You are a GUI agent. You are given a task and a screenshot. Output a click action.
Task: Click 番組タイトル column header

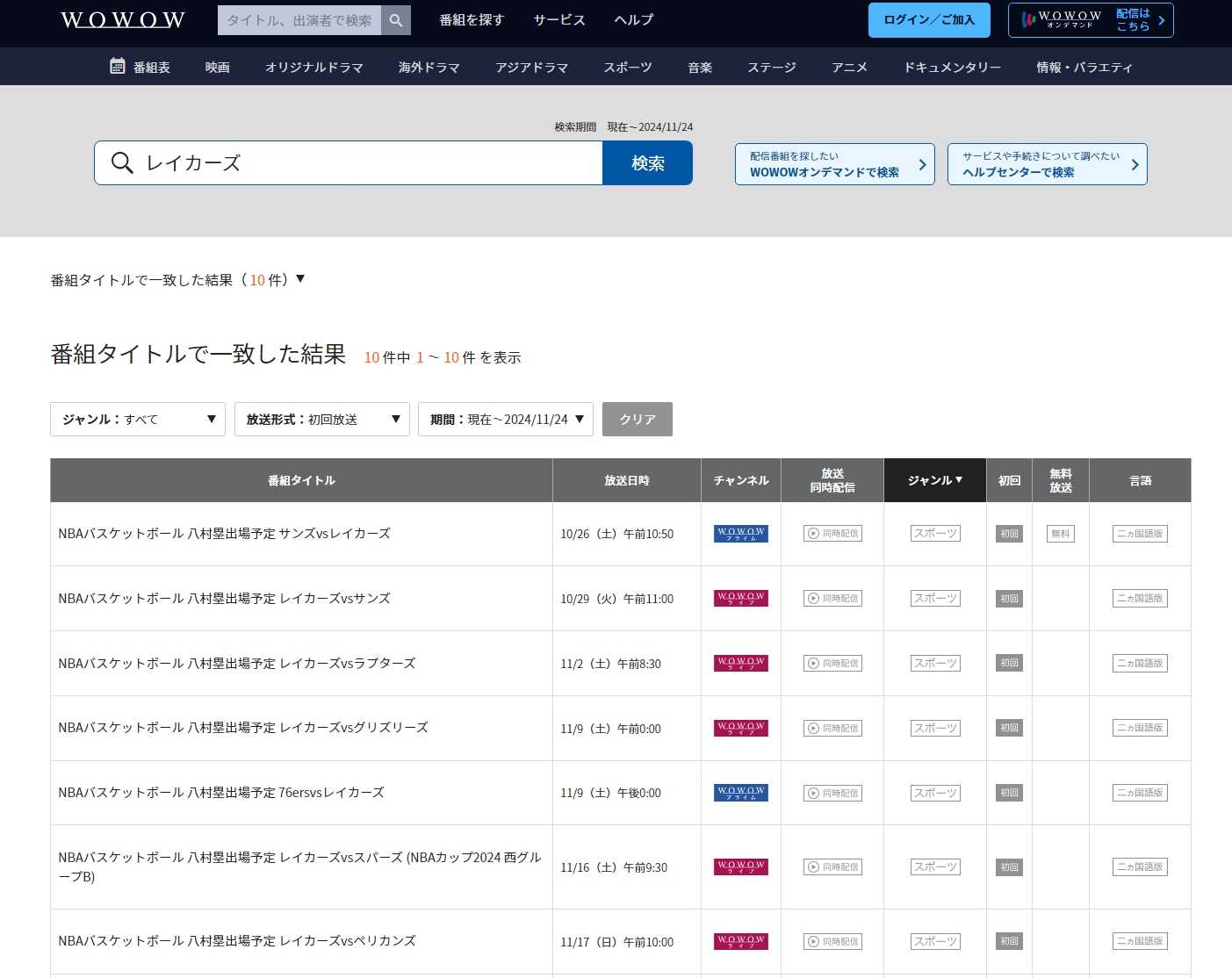(x=301, y=480)
